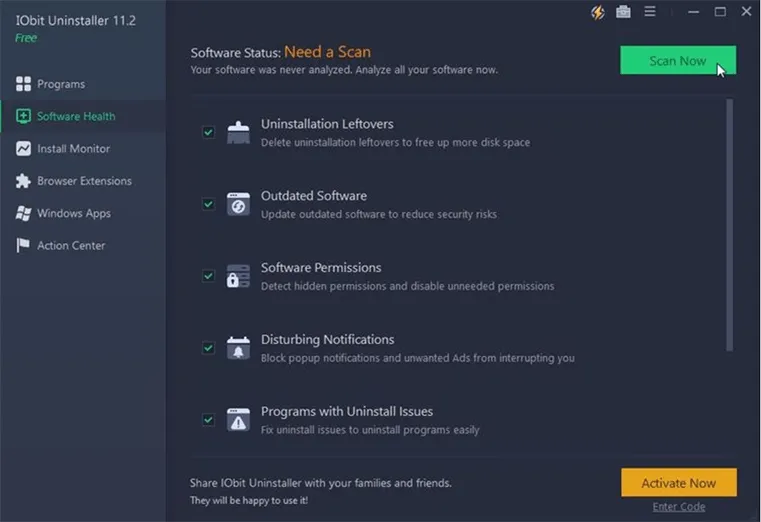Toggle the Outdated Software checkbox

(208, 204)
